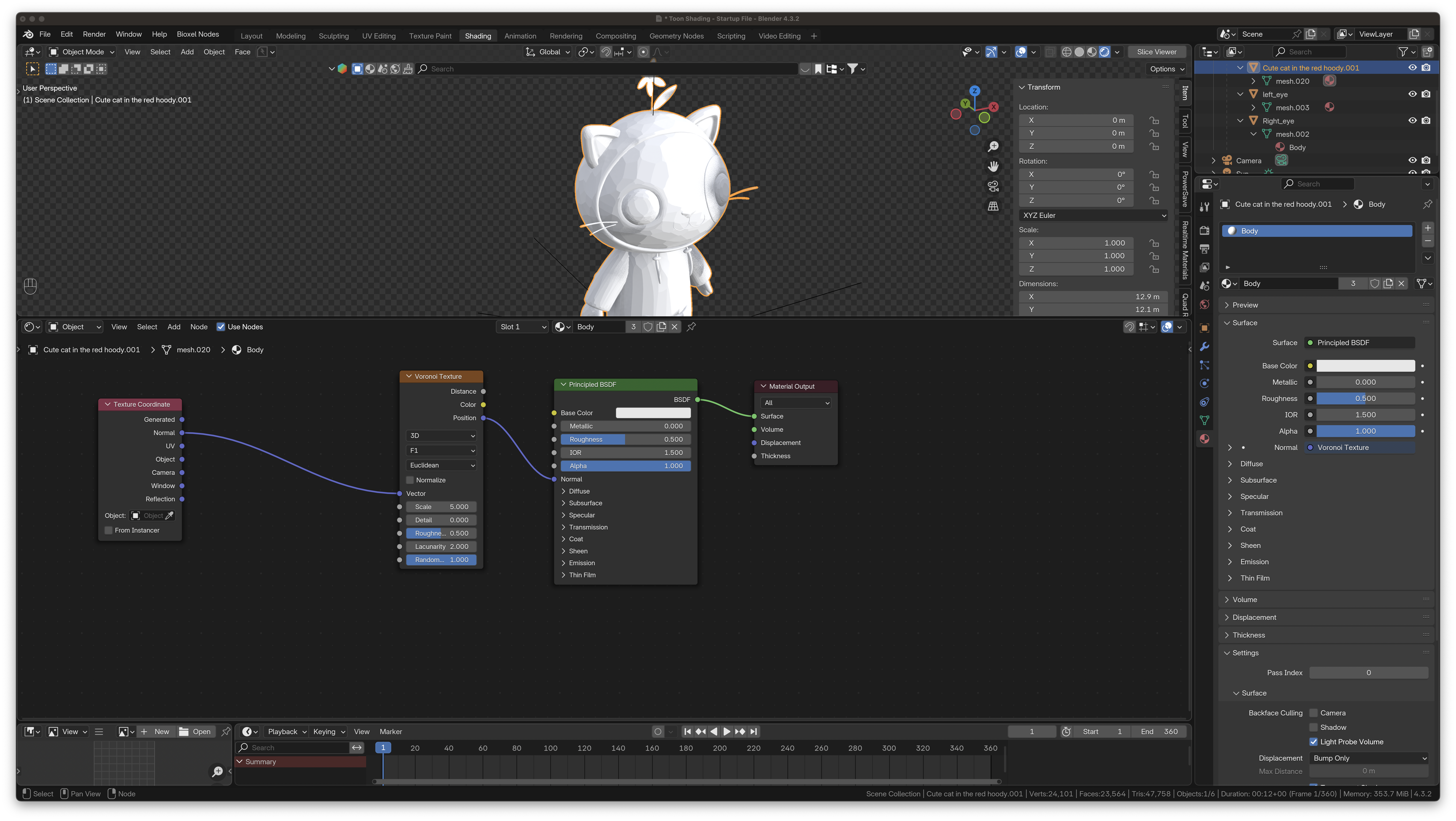Click the Roughness slider in Principled BSDF node

point(626,440)
